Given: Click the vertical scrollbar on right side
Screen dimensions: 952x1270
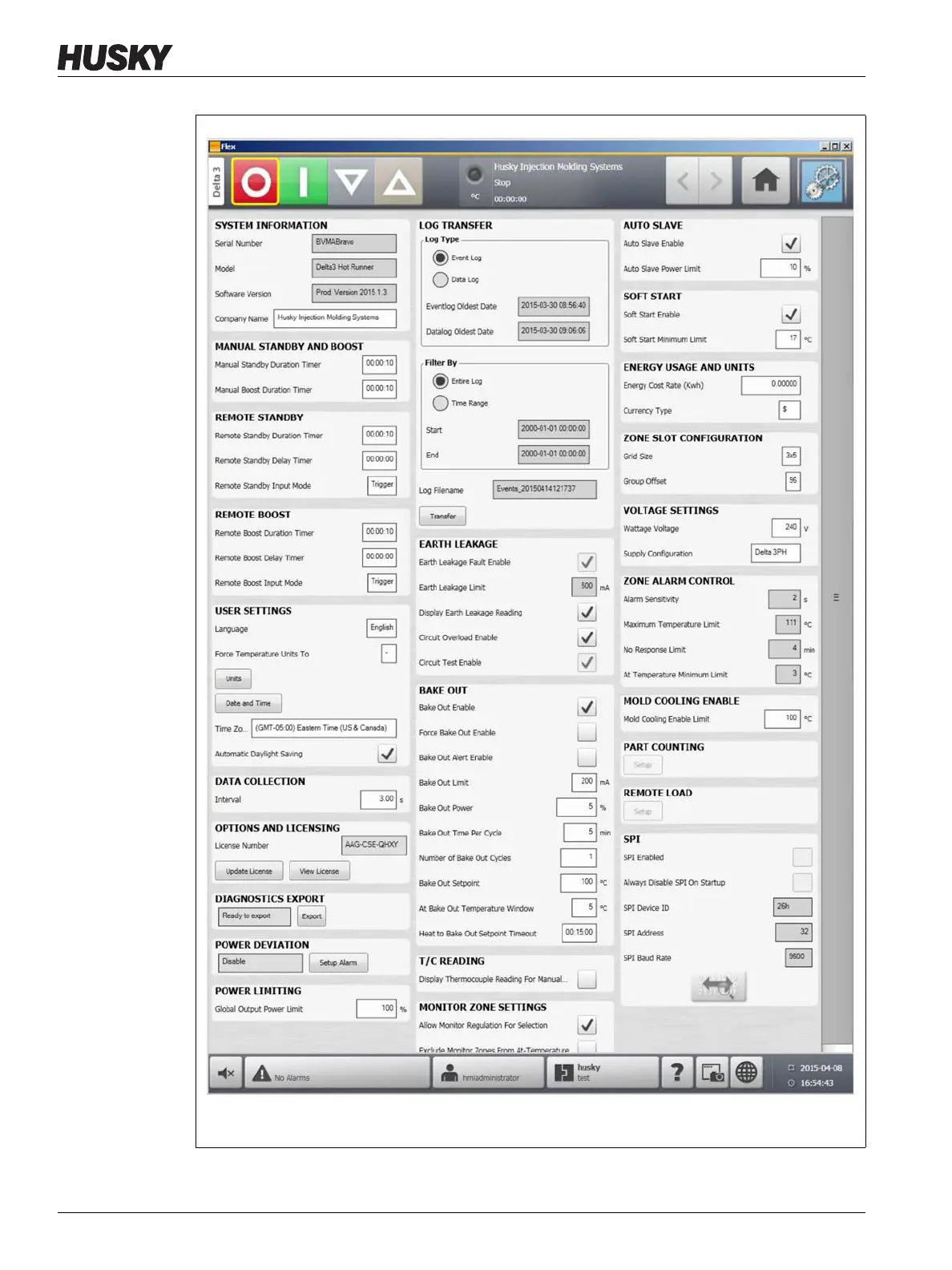Looking at the screenshot, I should pyautogui.click(x=837, y=597).
